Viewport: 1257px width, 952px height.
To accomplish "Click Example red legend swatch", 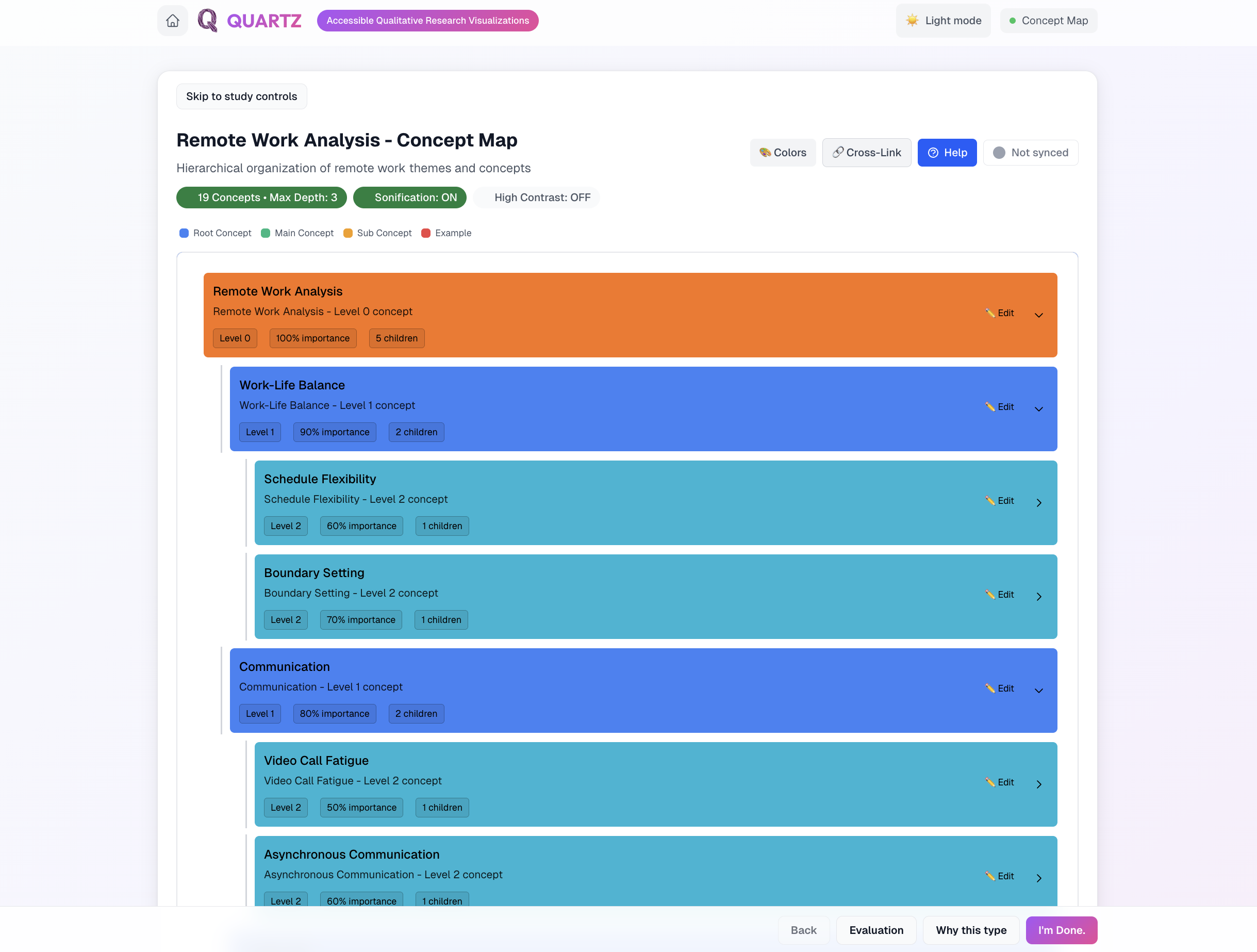I will [x=426, y=233].
